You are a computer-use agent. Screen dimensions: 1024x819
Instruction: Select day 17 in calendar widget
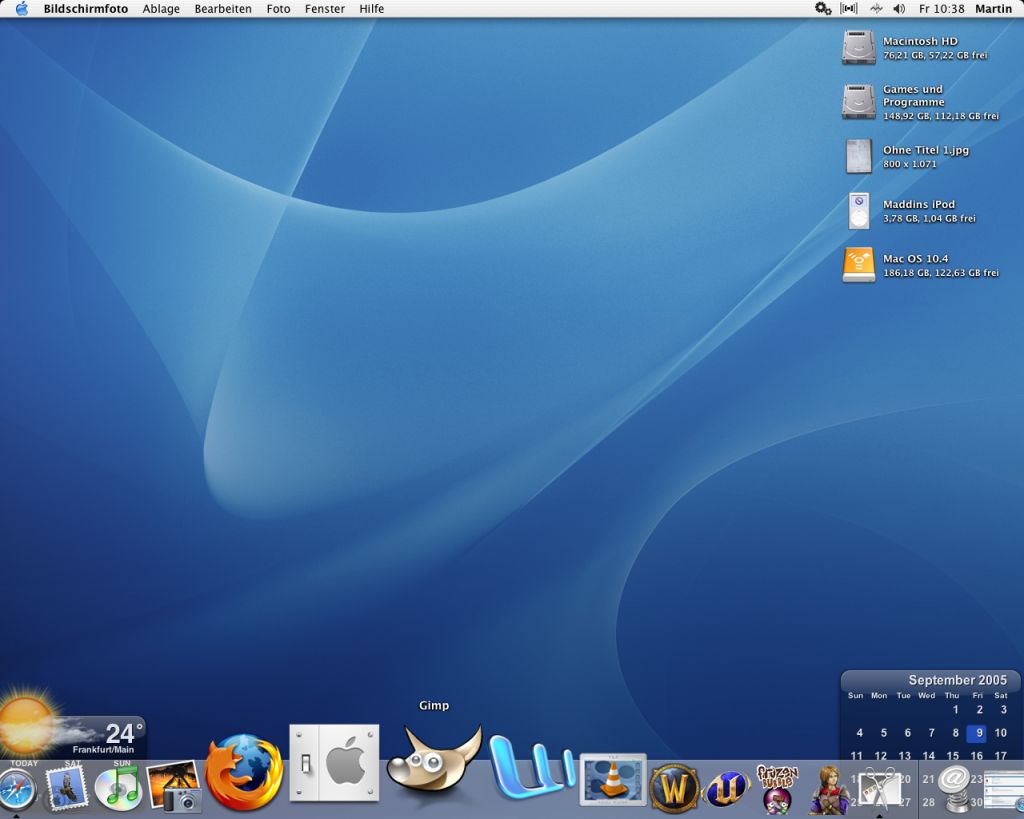click(x=1000, y=756)
